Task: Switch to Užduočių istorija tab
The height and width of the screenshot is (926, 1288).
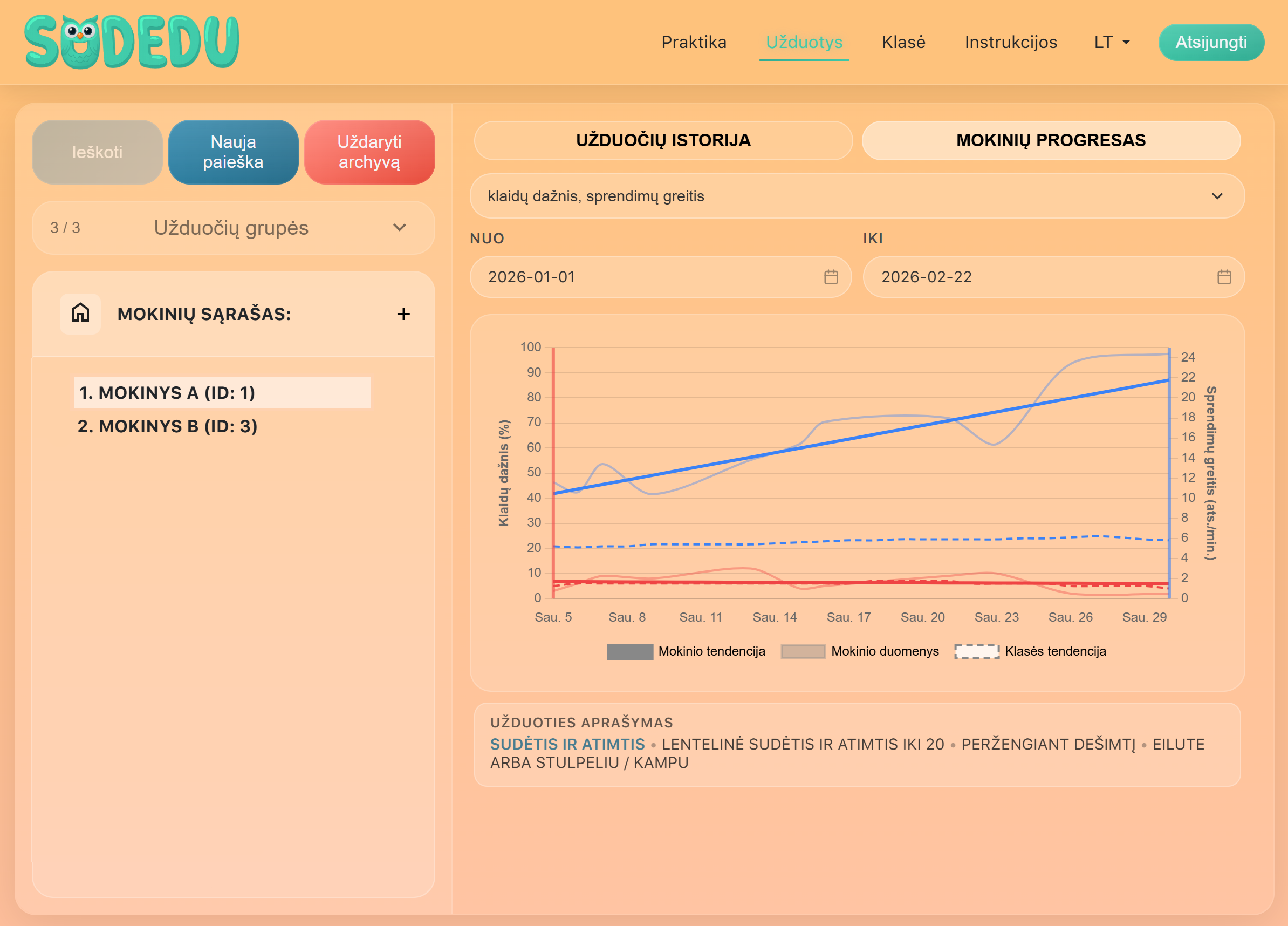Action: pos(663,140)
